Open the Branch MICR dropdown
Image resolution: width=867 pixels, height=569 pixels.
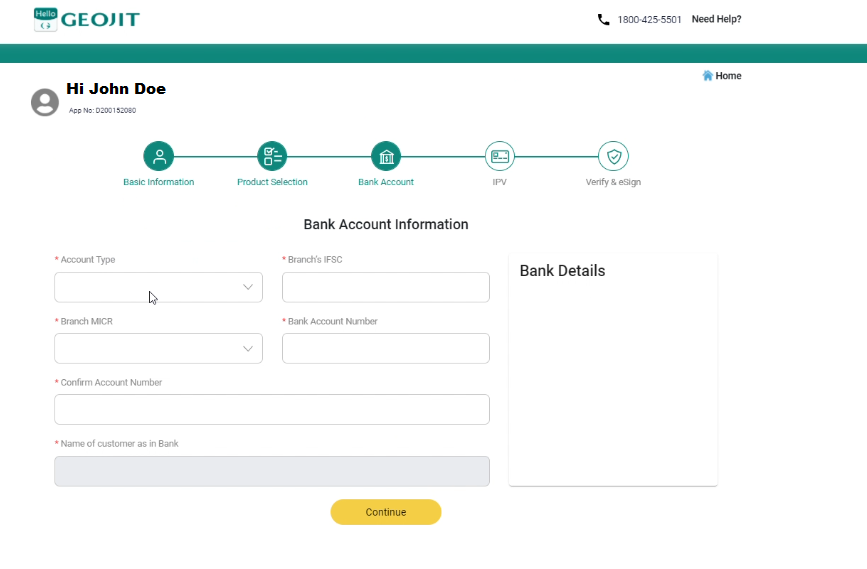pos(158,348)
